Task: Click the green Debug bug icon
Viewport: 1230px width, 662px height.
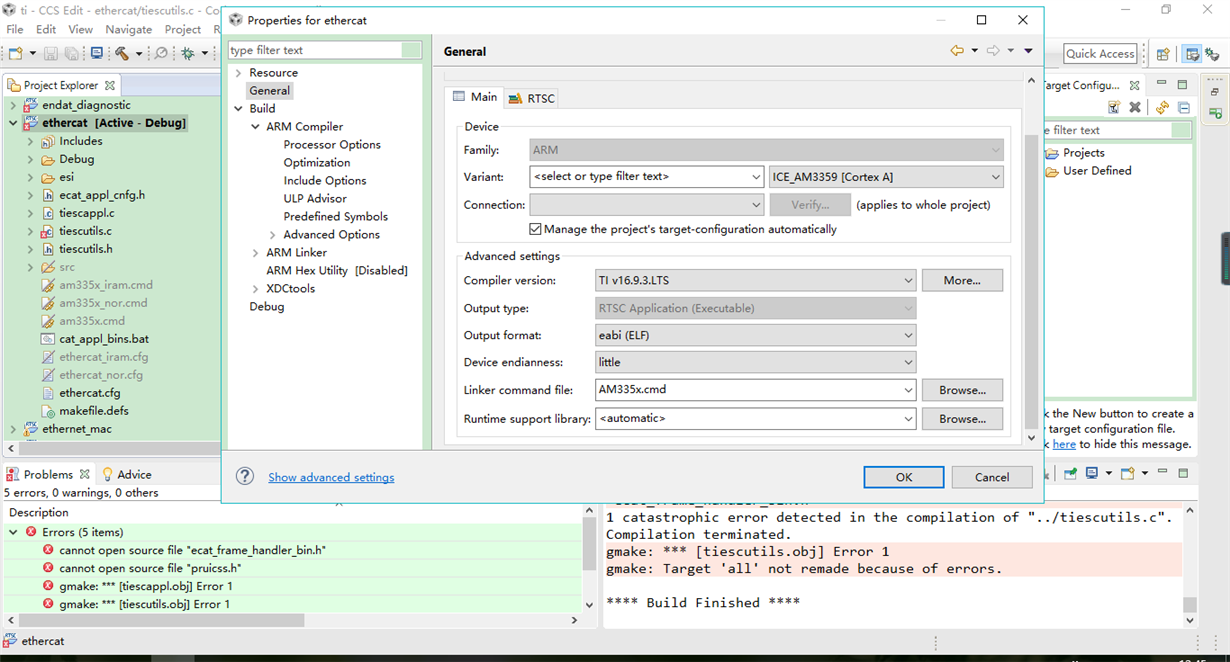Action: [187, 53]
